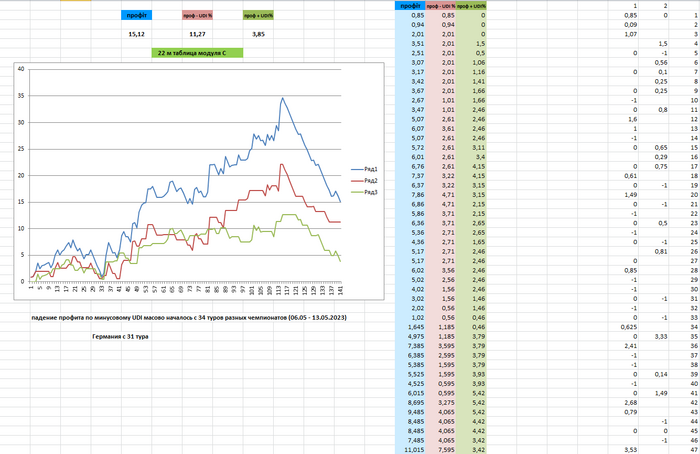Click the right-side cell 0,65
The width and height of the screenshot is (700, 454).
coord(654,147)
